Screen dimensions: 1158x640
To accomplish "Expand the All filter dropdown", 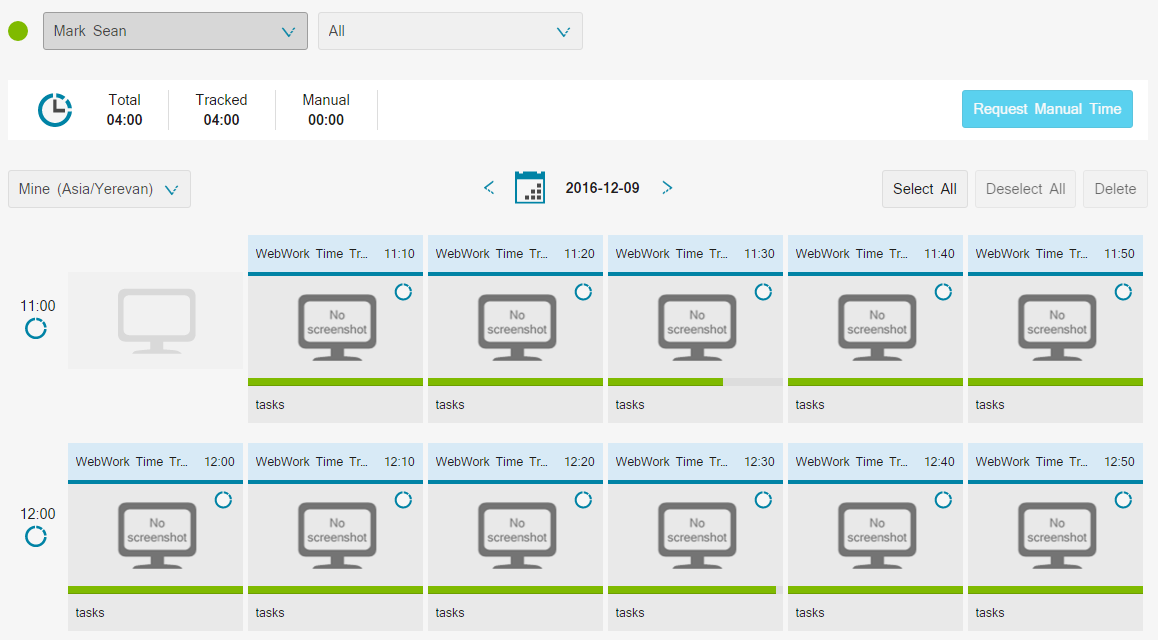I will [450, 31].
